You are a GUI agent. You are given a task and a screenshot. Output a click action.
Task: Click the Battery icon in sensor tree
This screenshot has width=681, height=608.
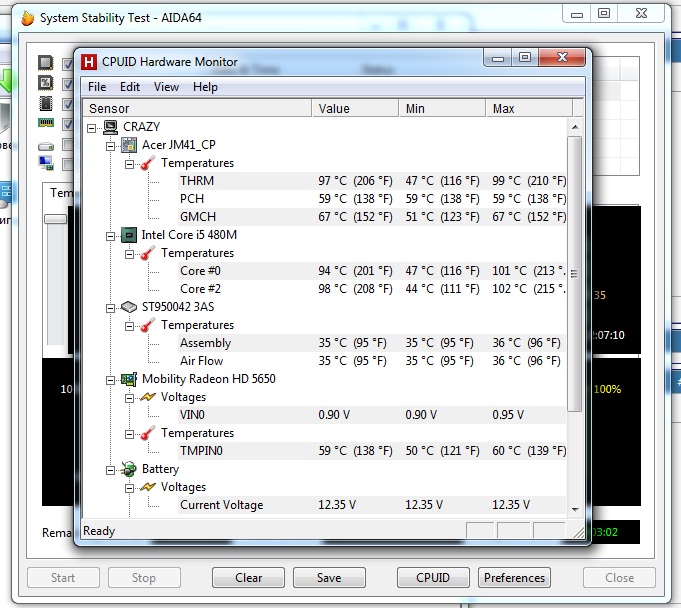point(129,469)
